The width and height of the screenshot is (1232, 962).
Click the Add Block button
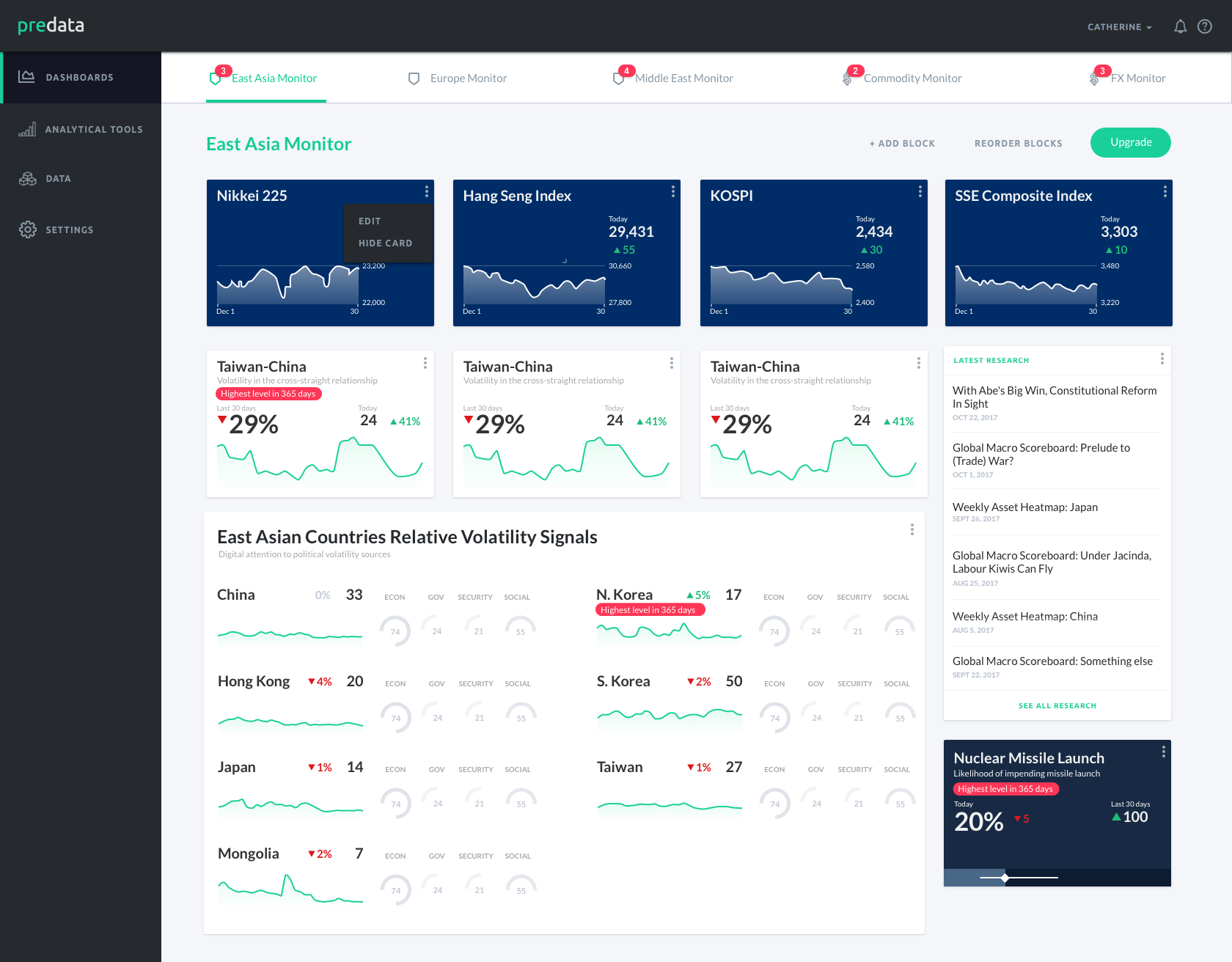[902, 143]
